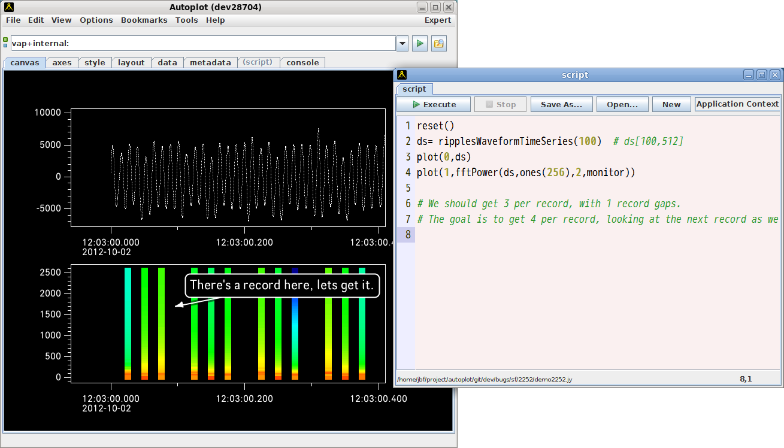
Task: Select the script tab in script window
Action: click(x=414, y=89)
